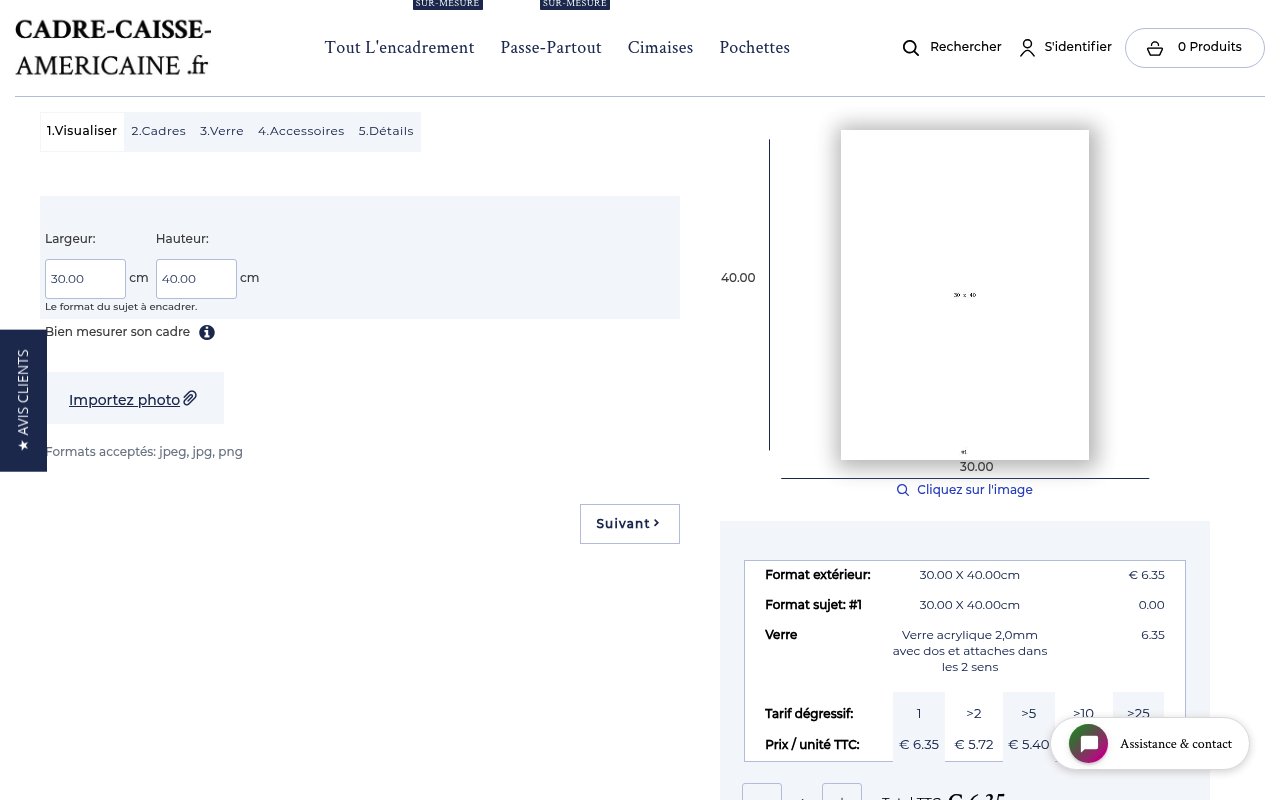Click the shopping basket icon

point(1155,48)
